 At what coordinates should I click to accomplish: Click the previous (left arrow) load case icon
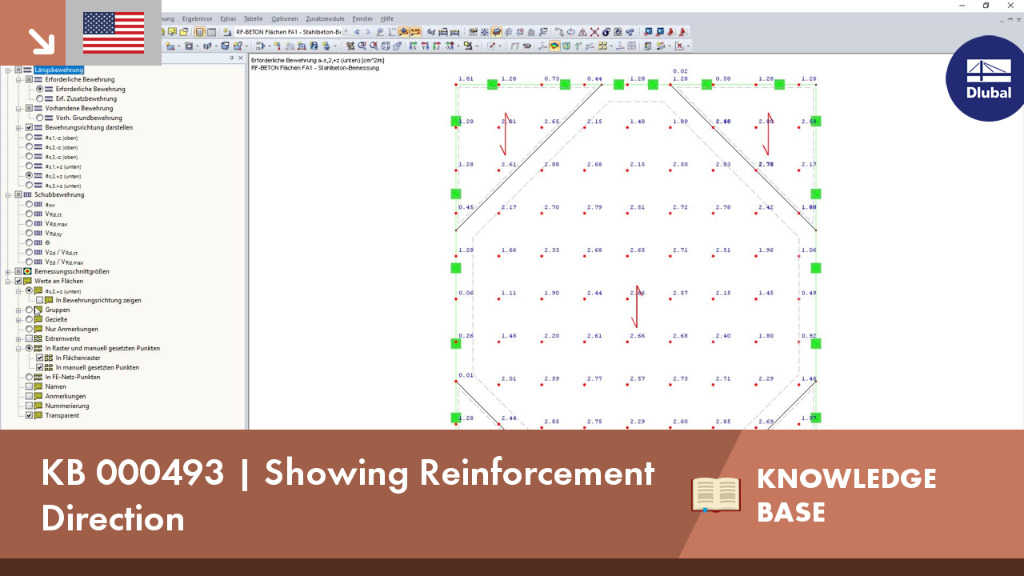(x=357, y=32)
